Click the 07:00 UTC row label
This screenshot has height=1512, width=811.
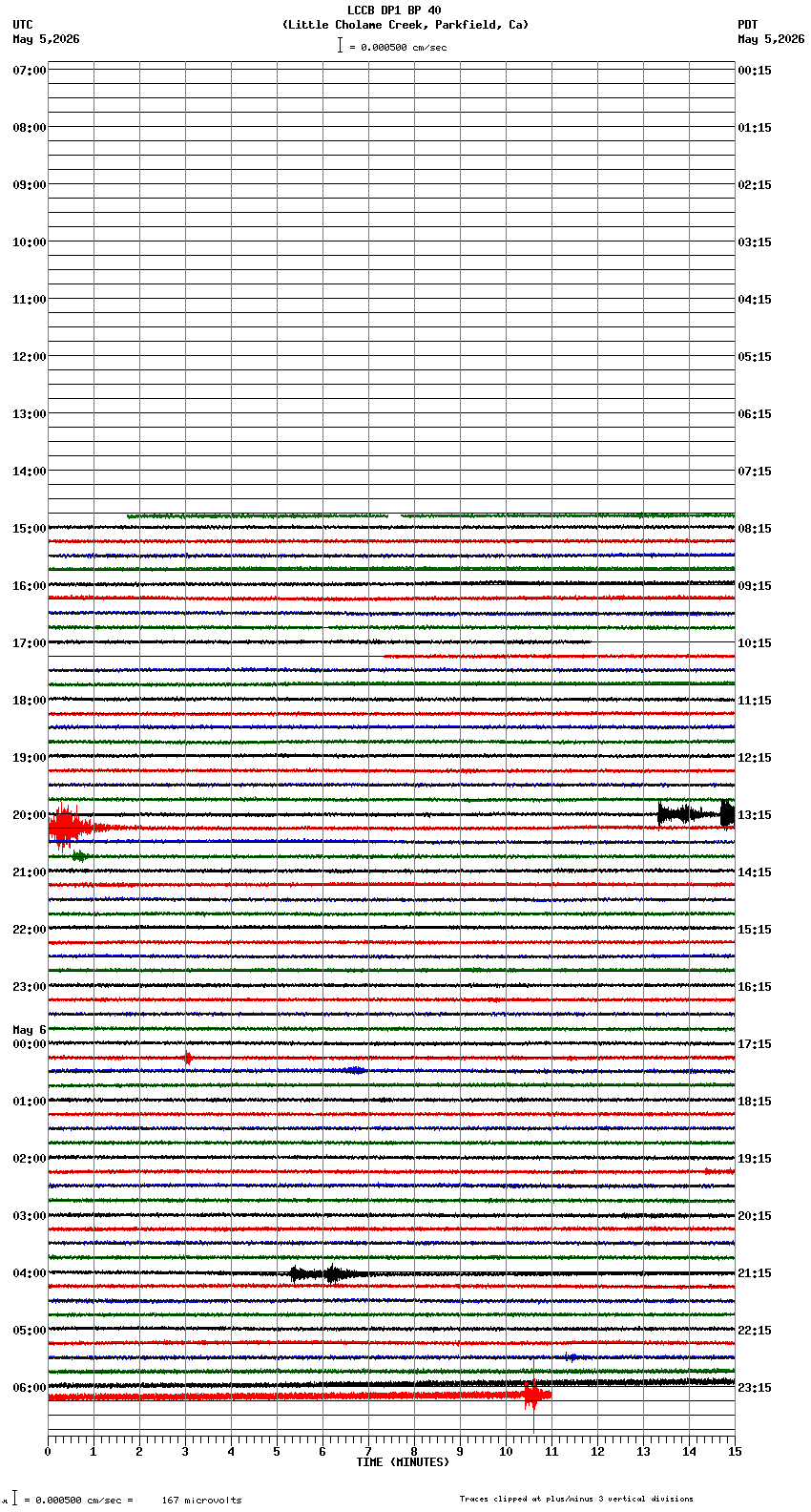[30, 71]
